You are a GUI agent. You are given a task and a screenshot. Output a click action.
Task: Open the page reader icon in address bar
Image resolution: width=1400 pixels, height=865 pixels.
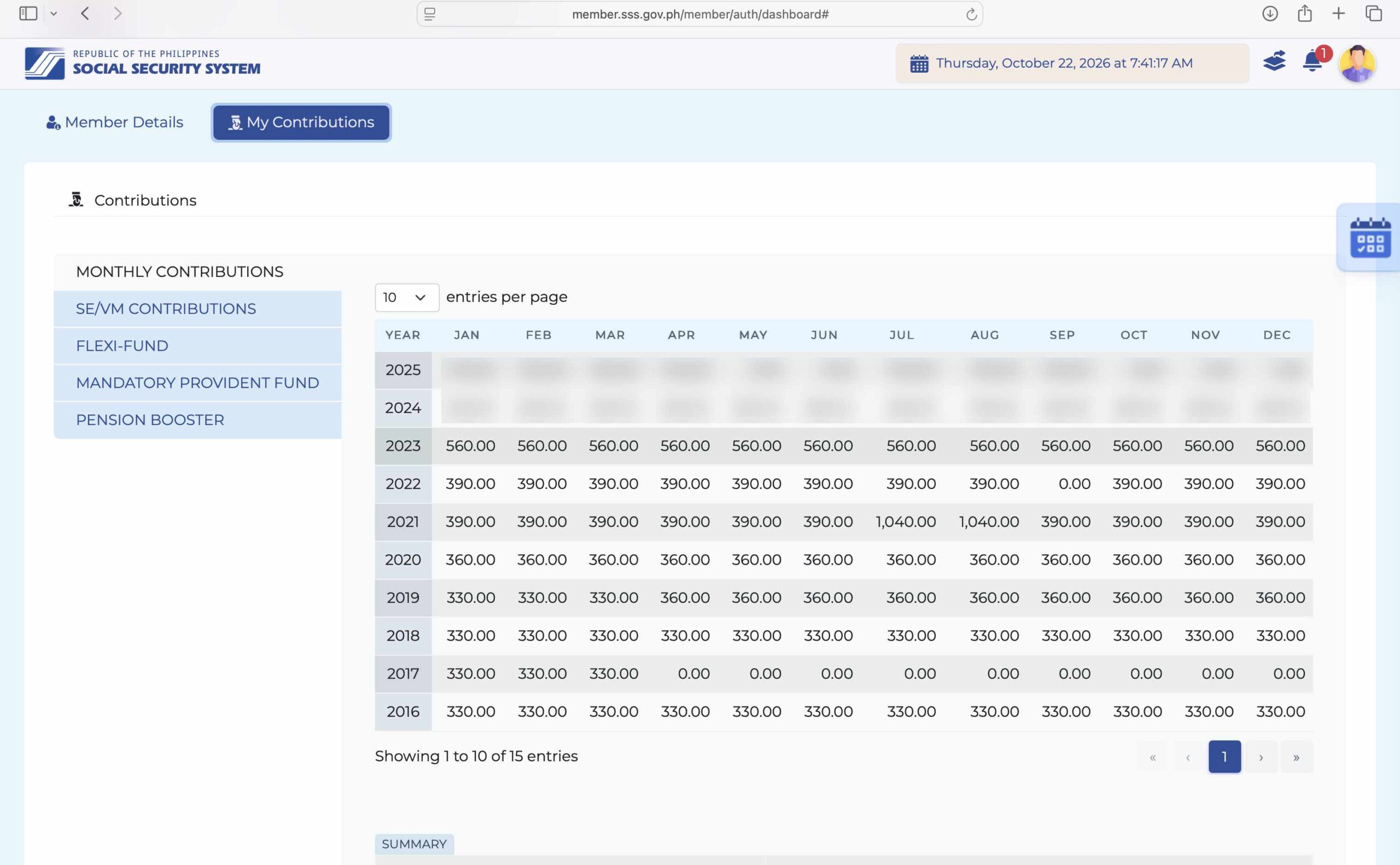tap(430, 14)
